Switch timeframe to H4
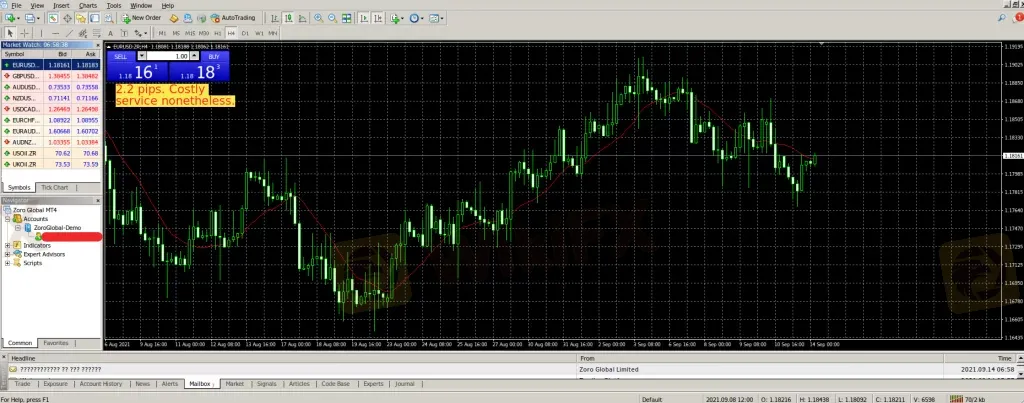Image resolution: width=1024 pixels, height=403 pixels. (231, 33)
